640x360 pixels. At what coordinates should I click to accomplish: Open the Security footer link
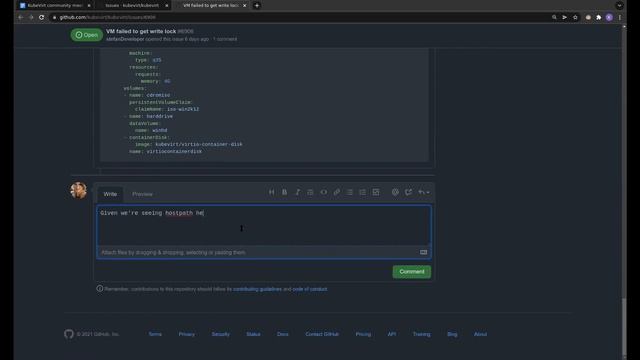tap(220, 334)
